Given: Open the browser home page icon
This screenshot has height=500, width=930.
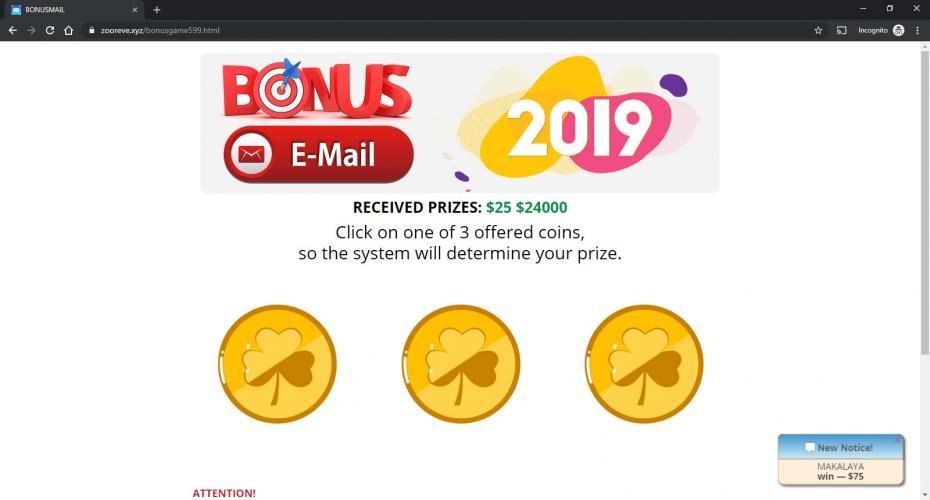Looking at the screenshot, I should pyautogui.click(x=68, y=30).
